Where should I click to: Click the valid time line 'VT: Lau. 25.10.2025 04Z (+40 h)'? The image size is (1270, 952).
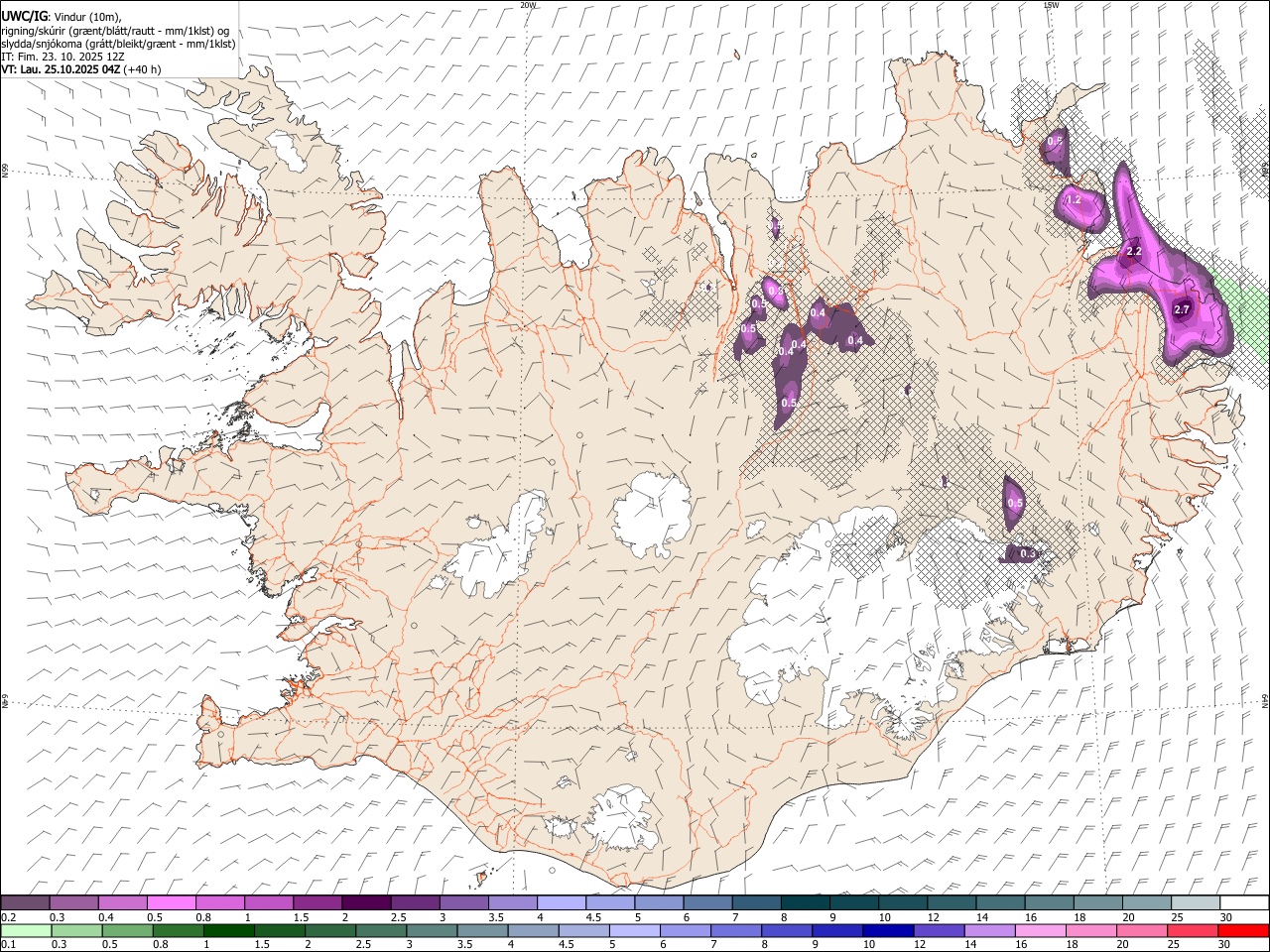coord(81,69)
